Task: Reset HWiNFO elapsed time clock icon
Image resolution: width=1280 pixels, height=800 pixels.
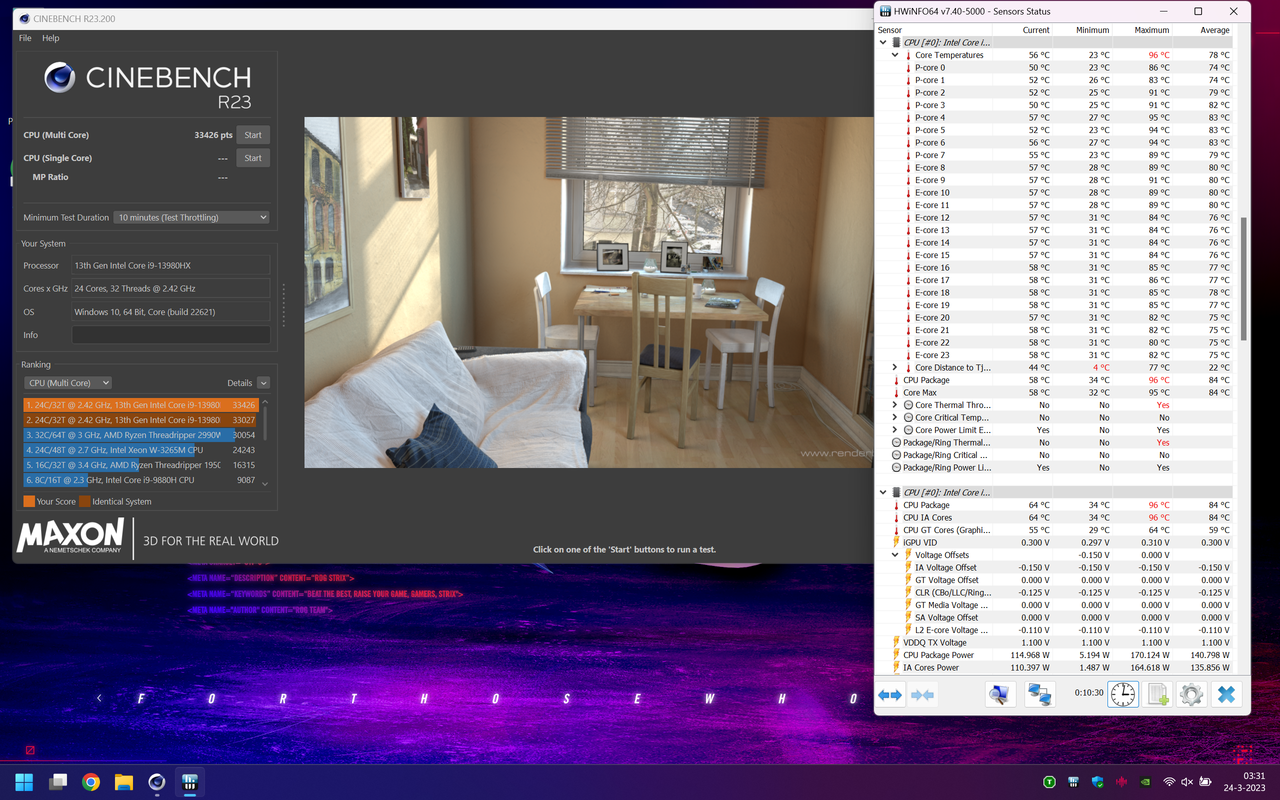Action: coord(1123,694)
